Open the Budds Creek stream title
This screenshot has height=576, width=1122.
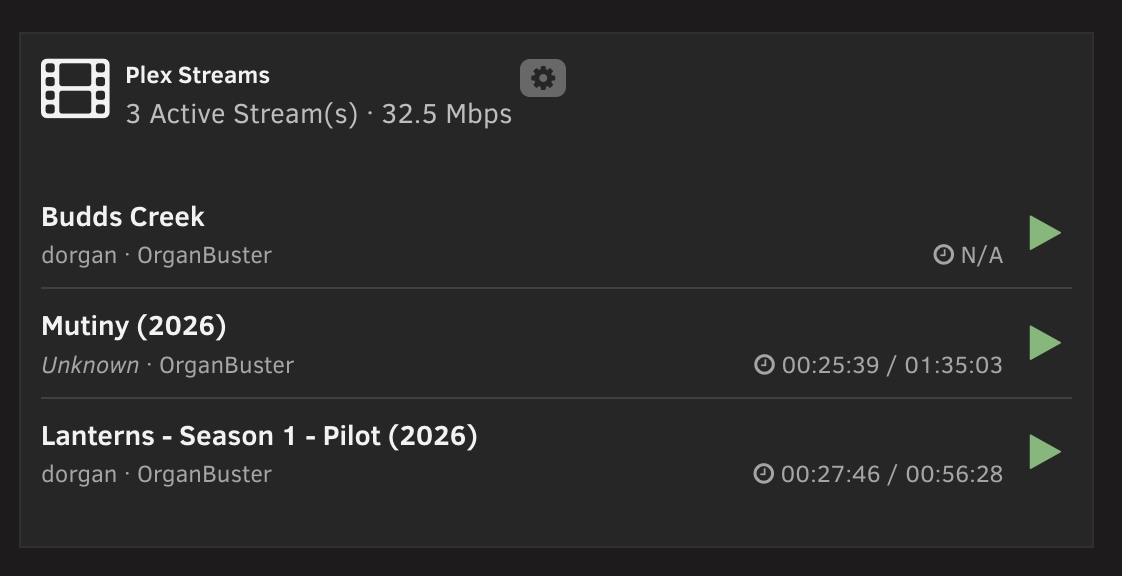(x=123, y=217)
